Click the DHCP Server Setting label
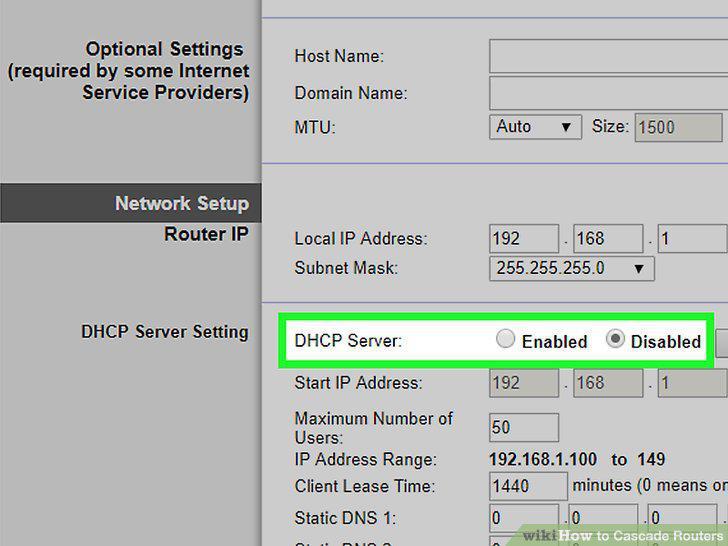This screenshot has height=546, width=728. tap(165, 332)
